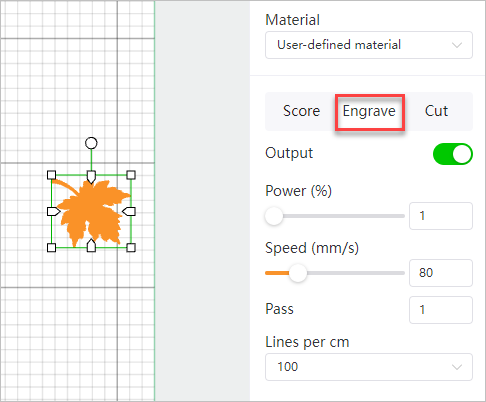Image resolution: width=486 pixels, height=402 pixels.
Task: Click the bottom-middle edge handle of the leaf
Action: pyautogui.click(x=91, y=245)
